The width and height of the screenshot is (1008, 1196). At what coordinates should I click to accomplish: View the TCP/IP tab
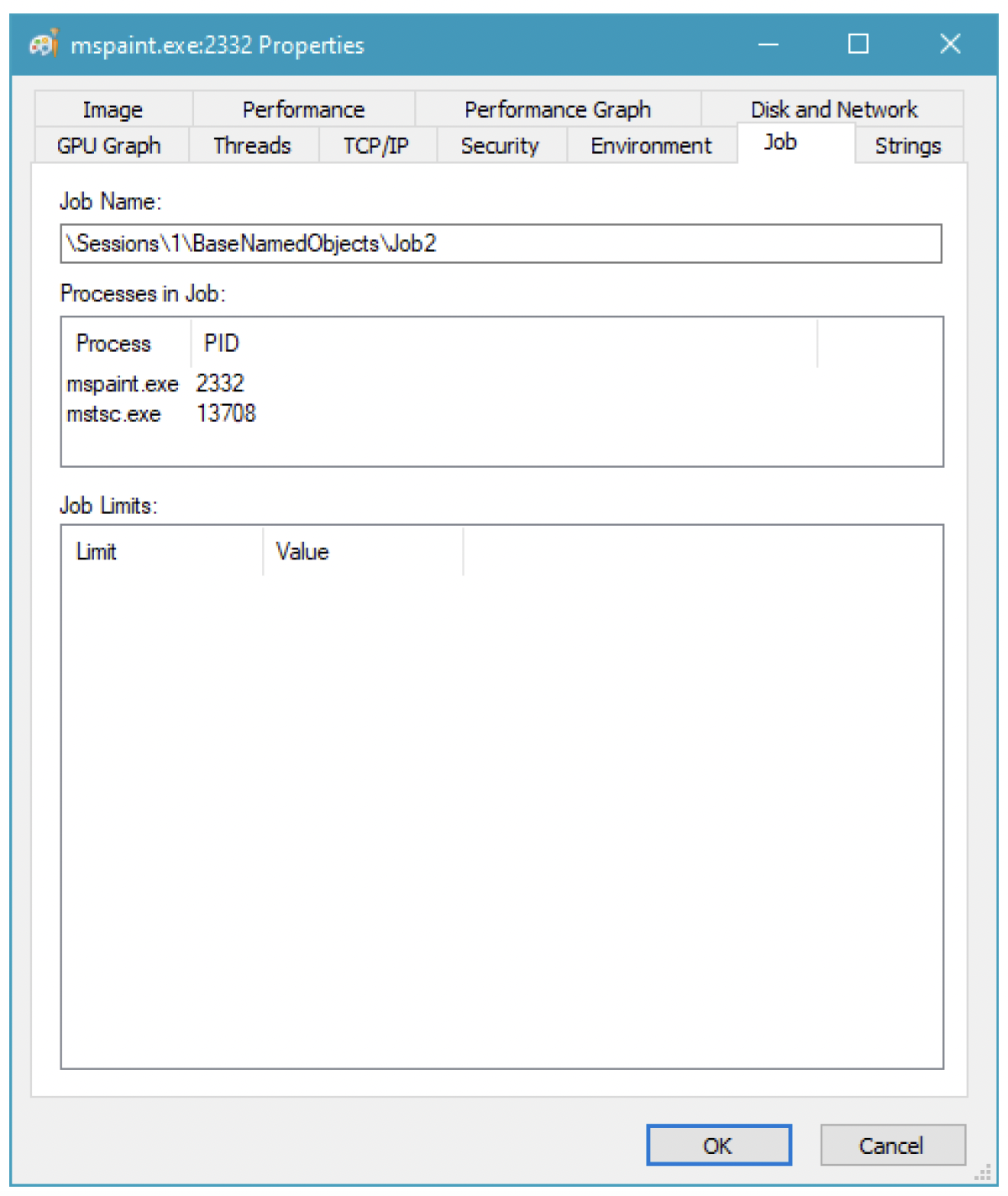coord(376,145)
